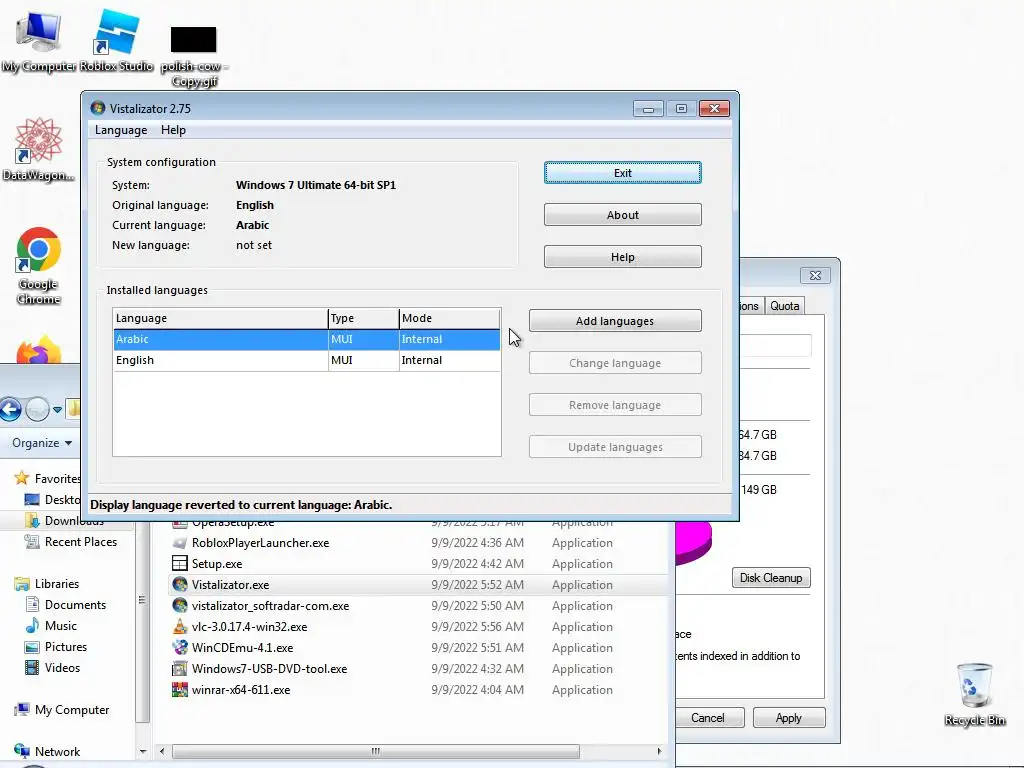
Task: Go forward in Explorer window
Action: 37,409
